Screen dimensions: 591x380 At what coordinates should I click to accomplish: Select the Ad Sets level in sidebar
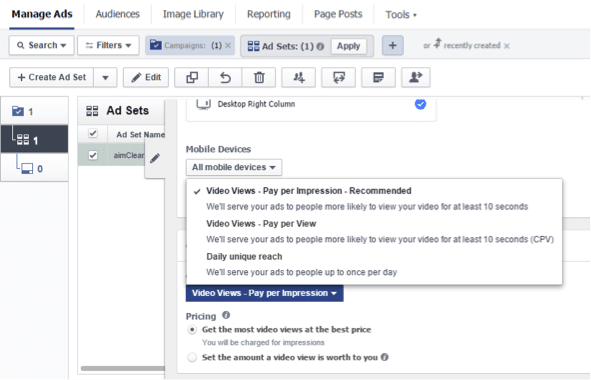click(35, 139)
